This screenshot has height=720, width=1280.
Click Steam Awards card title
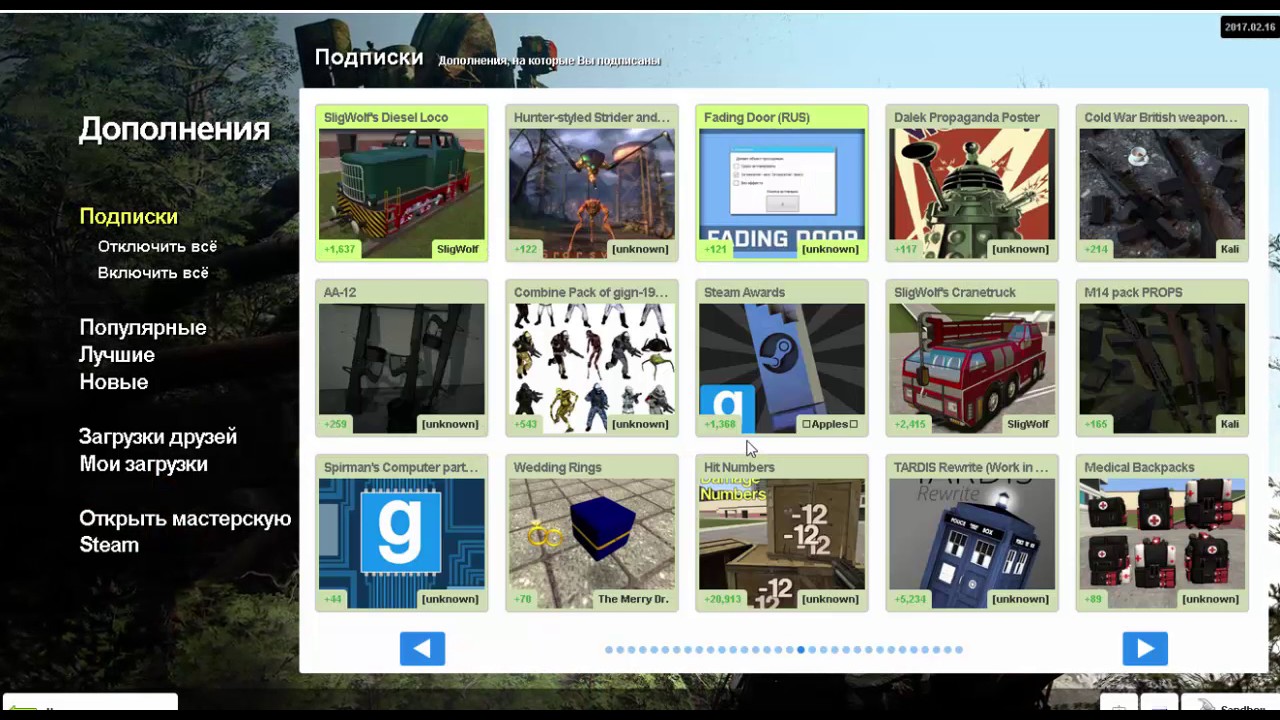click(744, 292)
